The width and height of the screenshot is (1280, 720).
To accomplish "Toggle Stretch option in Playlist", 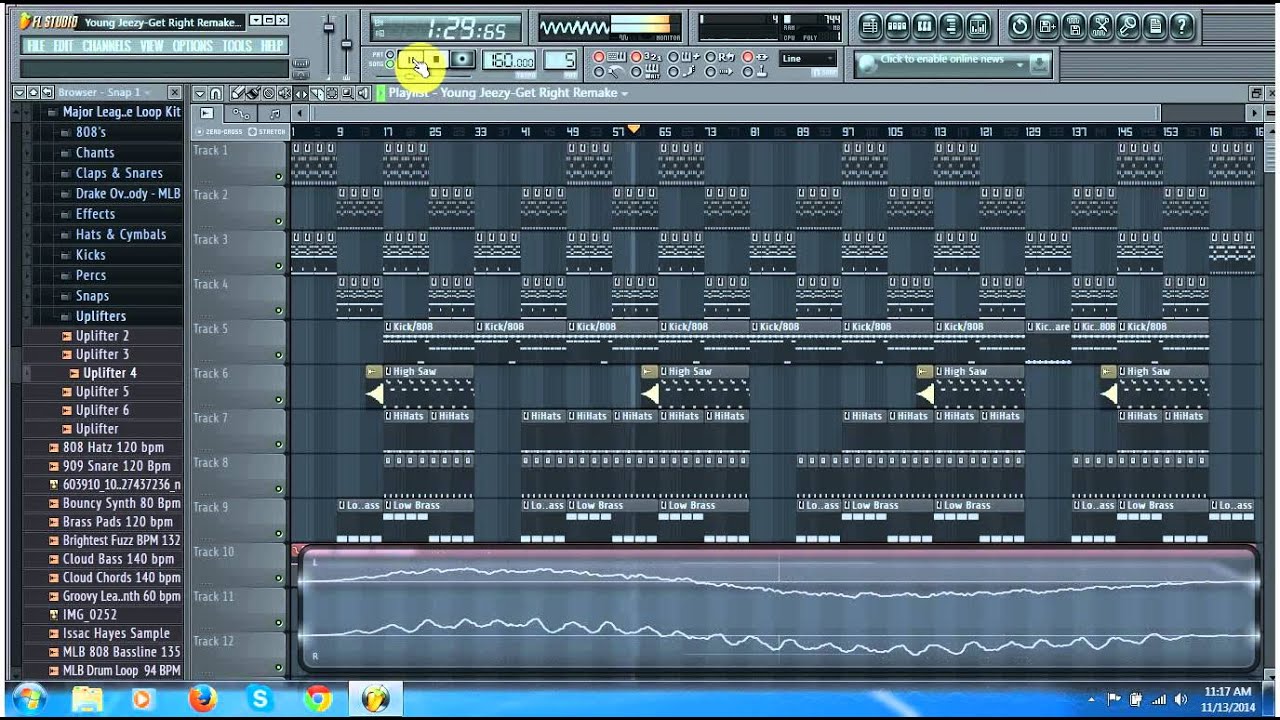I will (x=266, y=131).
